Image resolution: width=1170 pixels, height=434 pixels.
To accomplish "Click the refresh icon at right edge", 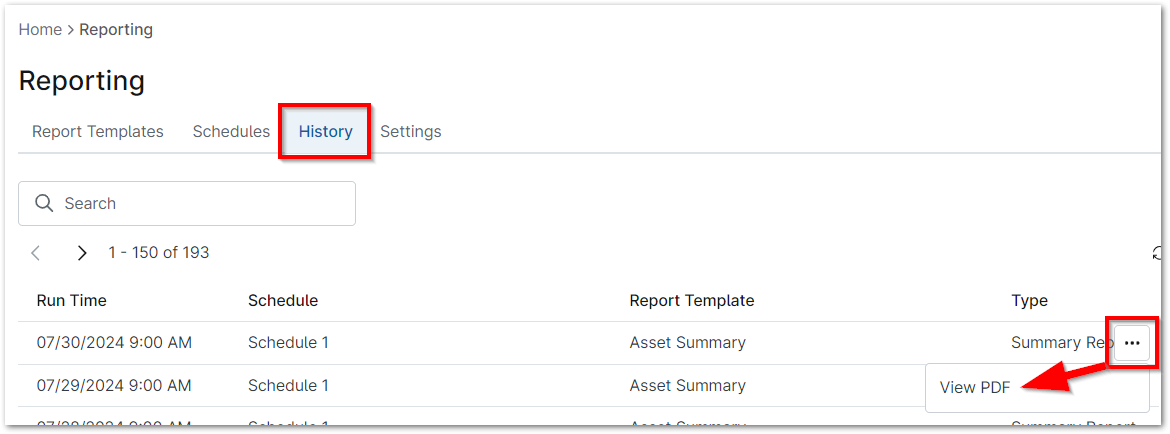I will pos(1159,254).
